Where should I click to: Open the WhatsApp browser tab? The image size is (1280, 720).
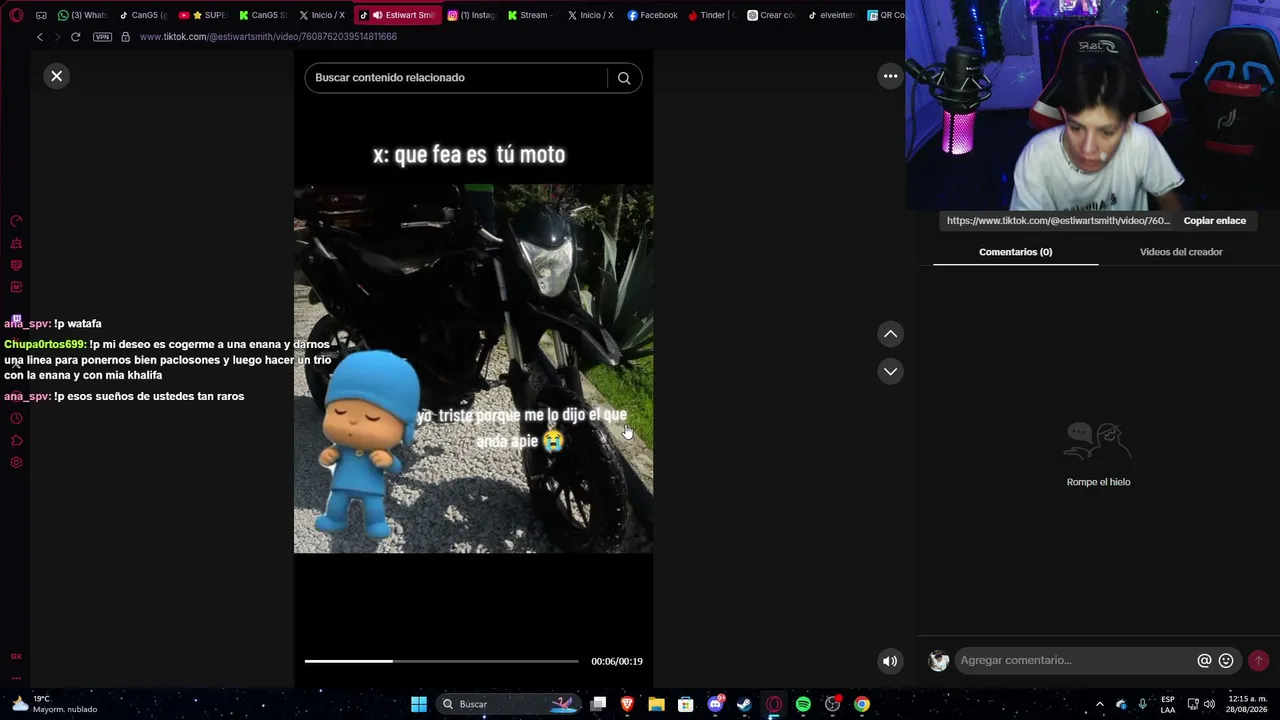pos(82,15)
